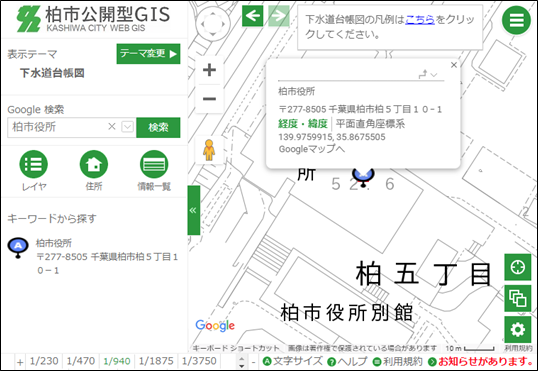Go back with the left arrow button
The width and height of the screenshot is (538, 371).
coord(253,16)
